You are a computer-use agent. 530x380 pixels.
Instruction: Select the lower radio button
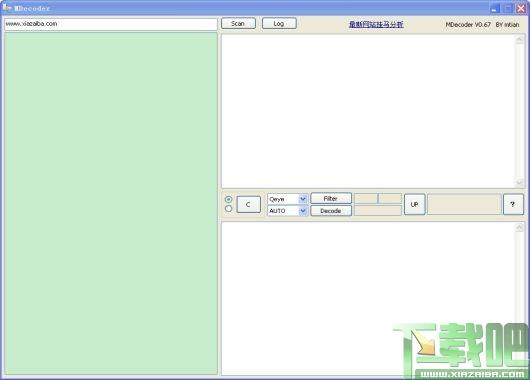(x=228, y=209)
